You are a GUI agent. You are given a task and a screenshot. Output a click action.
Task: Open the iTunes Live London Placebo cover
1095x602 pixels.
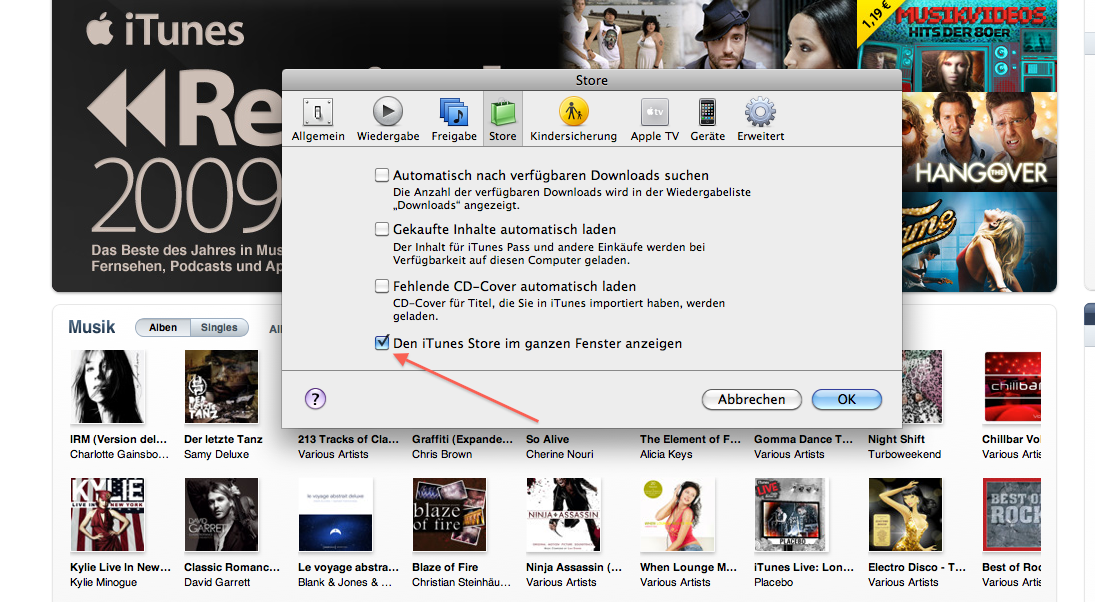(791, 515)
